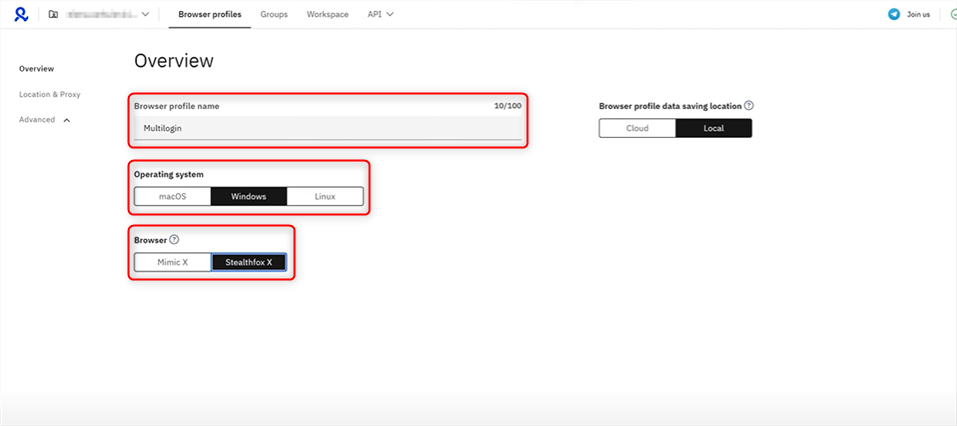Select Linux operating system
The width and height of the screenshot is (957, 426).
tap(325, 197)
